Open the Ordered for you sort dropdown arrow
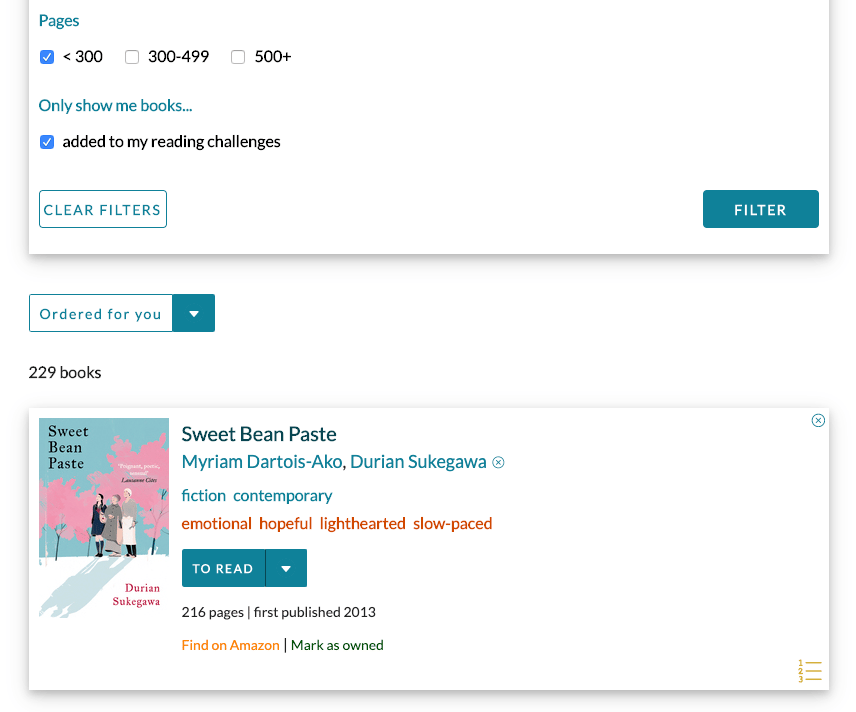The height and width of the screenshot is (712, 856). coord(194,313)
